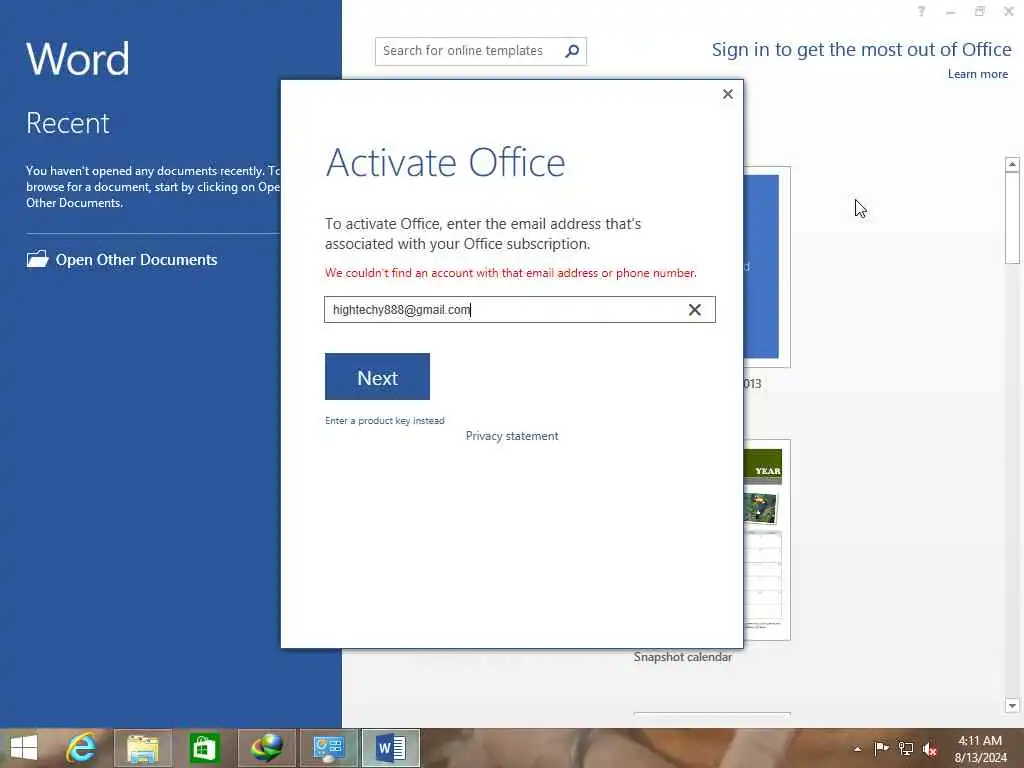1024x768 pixels.
Task: Open the Learn more link
Action: 977,74
